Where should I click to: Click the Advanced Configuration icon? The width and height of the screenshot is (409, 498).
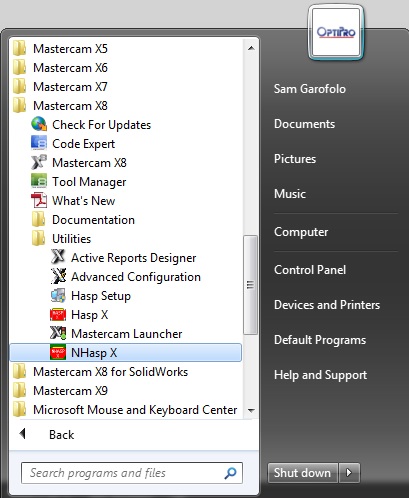tap(58, 276)
